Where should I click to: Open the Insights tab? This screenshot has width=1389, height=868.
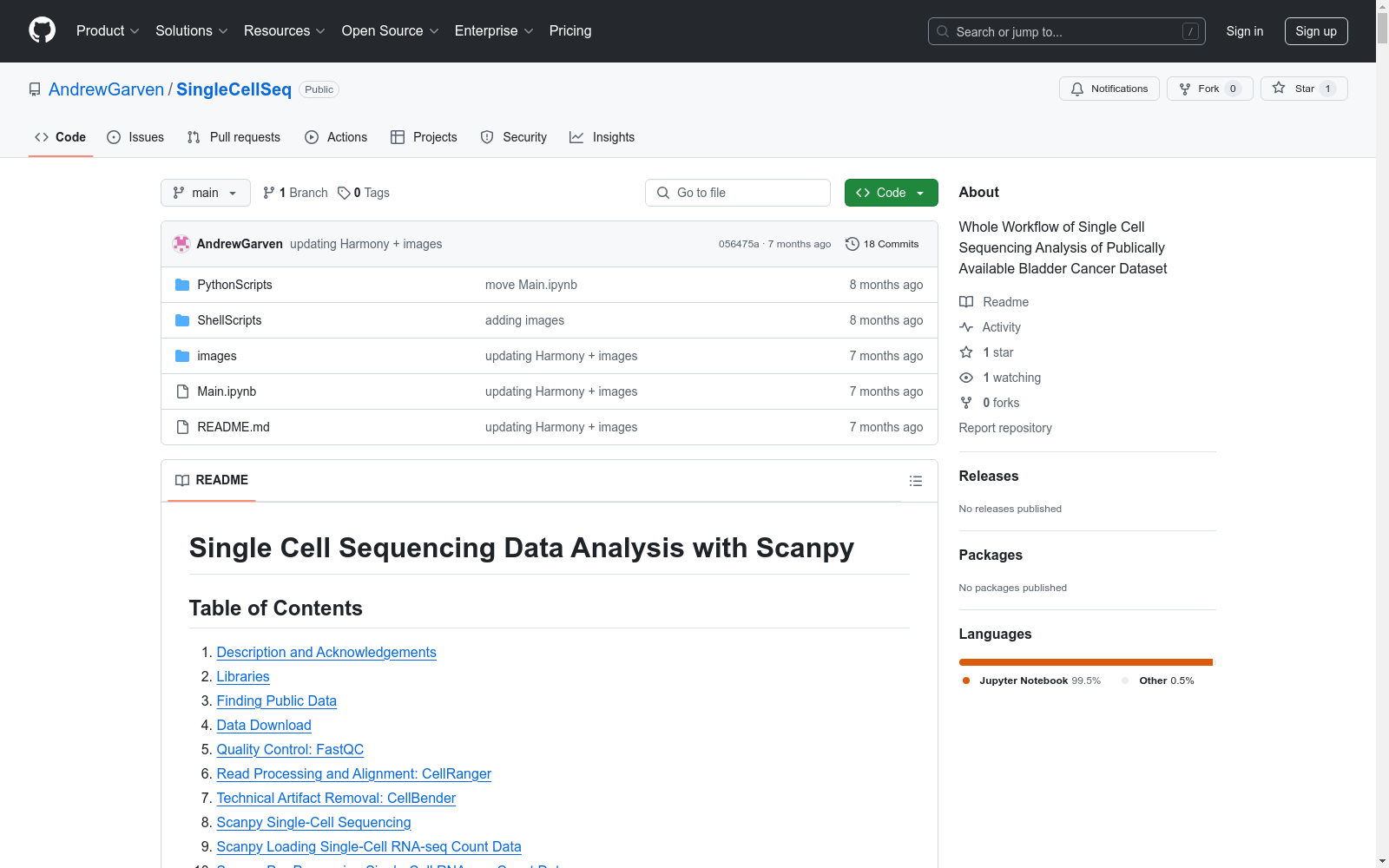pyautogui.click(x=602, y=137)
